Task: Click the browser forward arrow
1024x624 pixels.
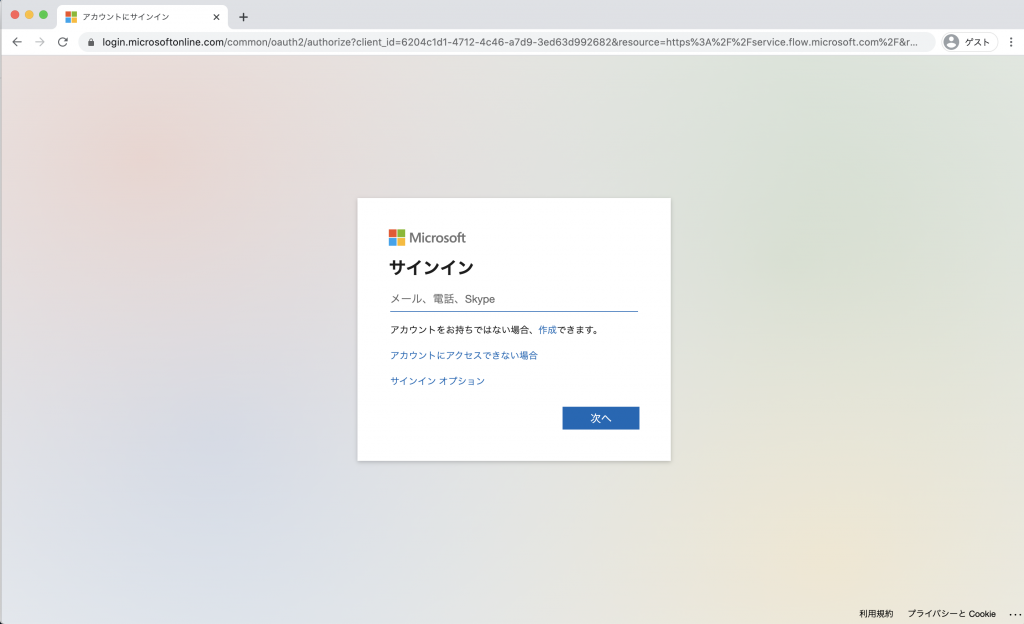Action: click(x=40, y=42)
